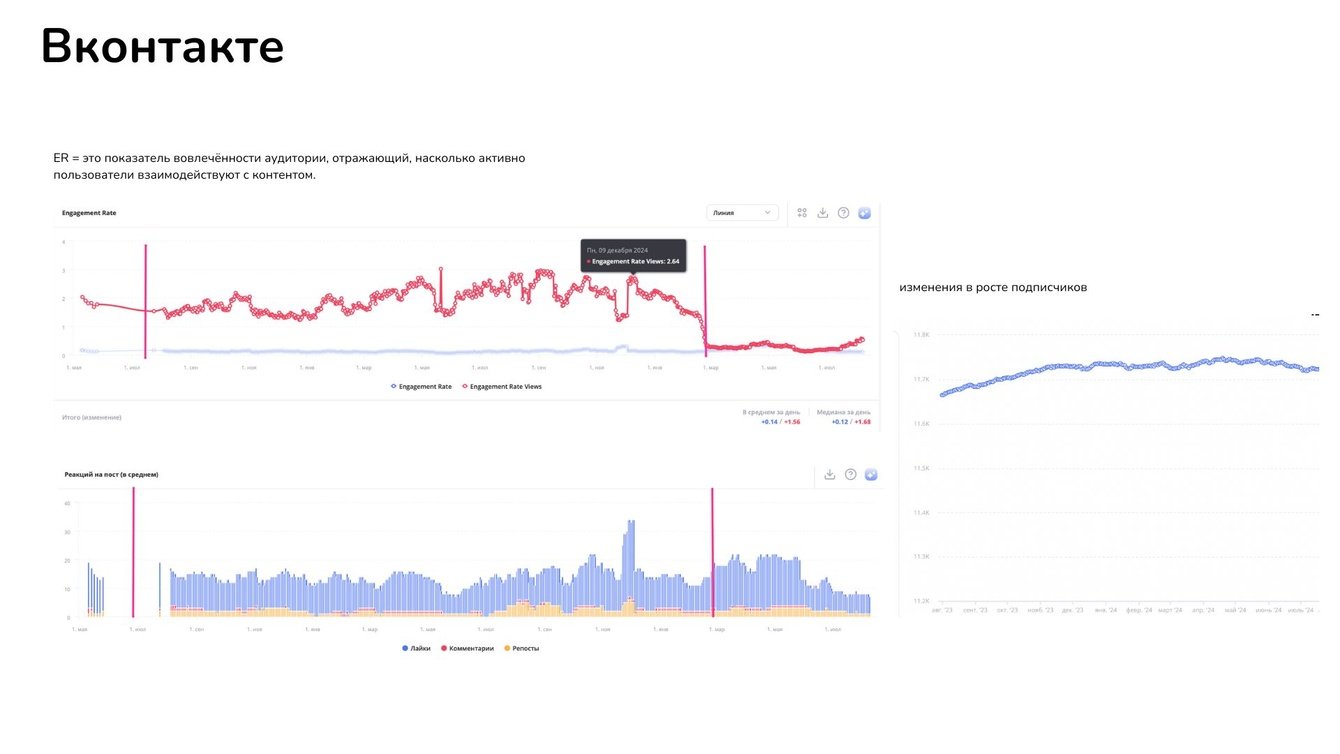This screenshot has width=1340, height=754.
Task: Toggle the Engagement Rate legend series
Action: pyautogui.click(x=420, y=386)
